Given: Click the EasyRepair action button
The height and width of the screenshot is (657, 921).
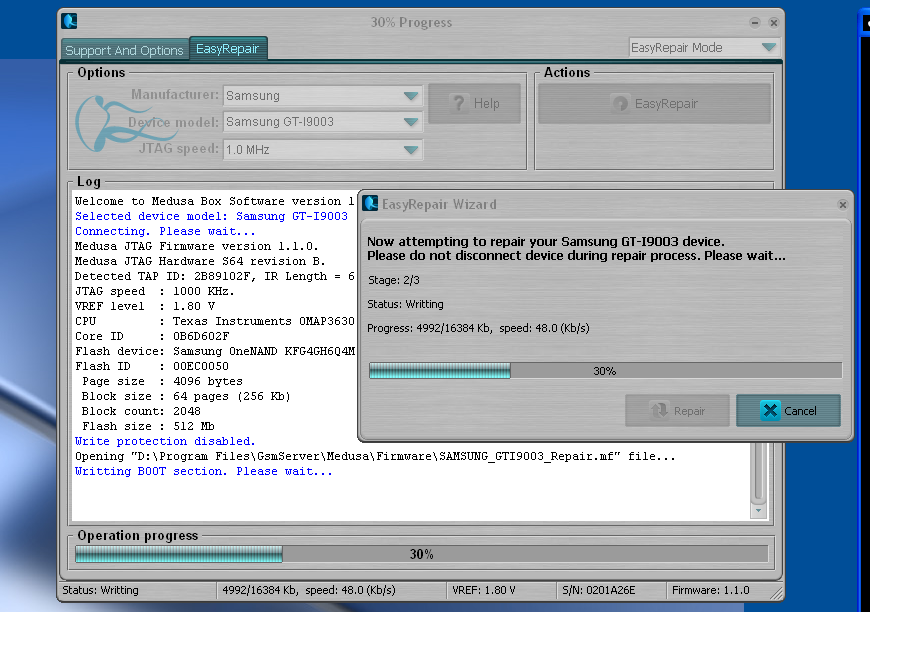Looking at the screenshot, I should coord(654,103).
